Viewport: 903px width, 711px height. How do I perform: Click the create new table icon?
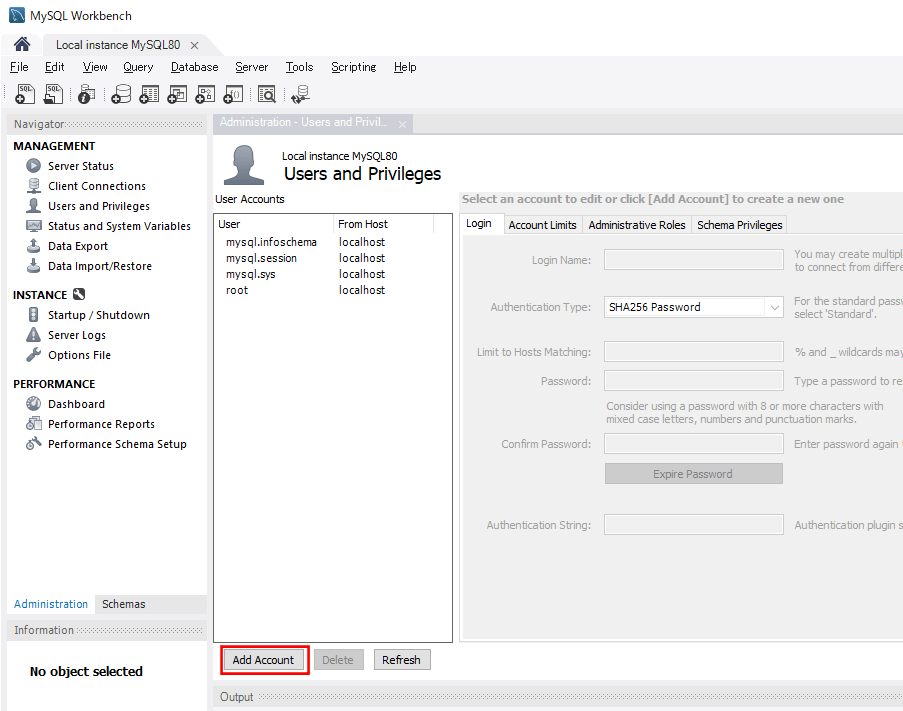[149, 94]
